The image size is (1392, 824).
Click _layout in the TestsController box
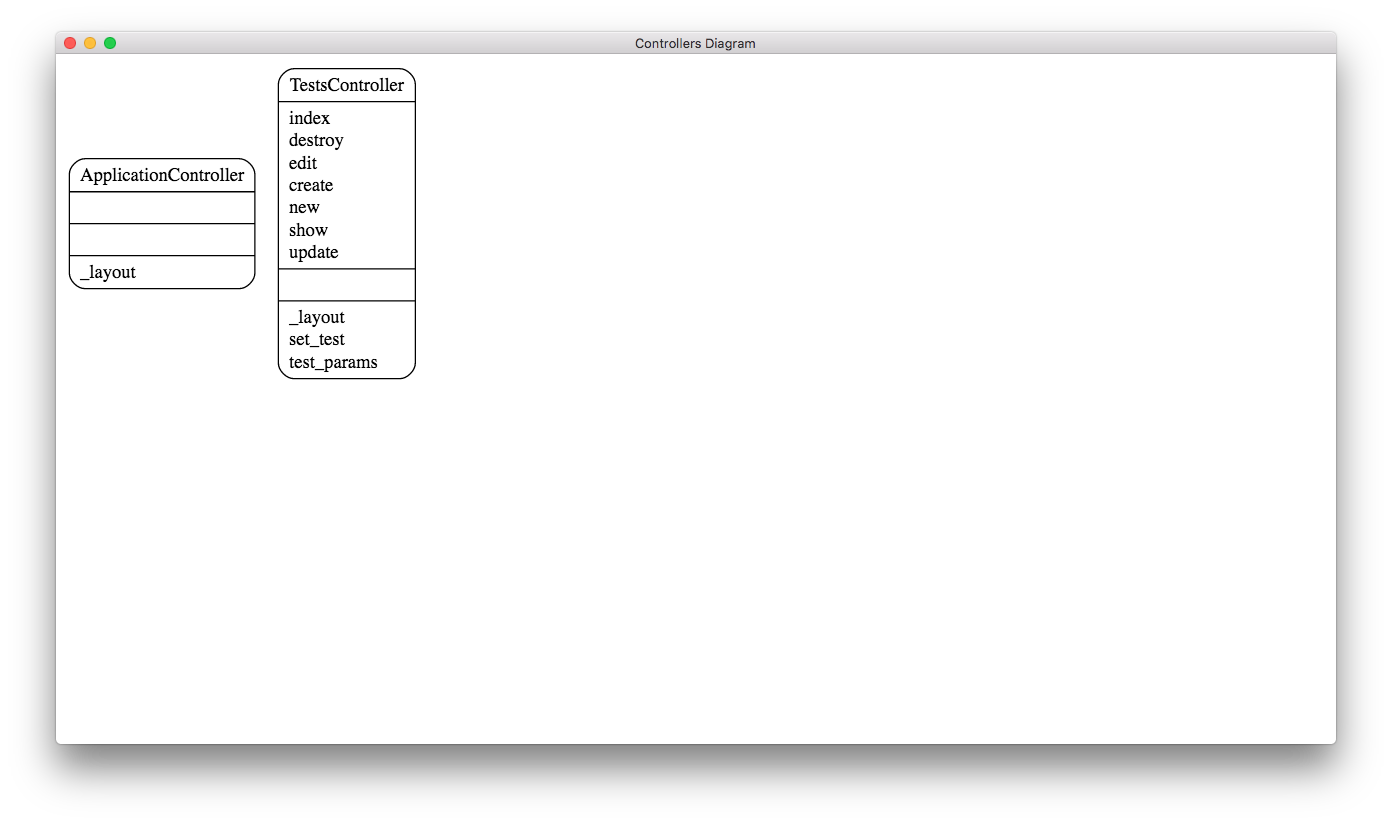coord(317,317)
